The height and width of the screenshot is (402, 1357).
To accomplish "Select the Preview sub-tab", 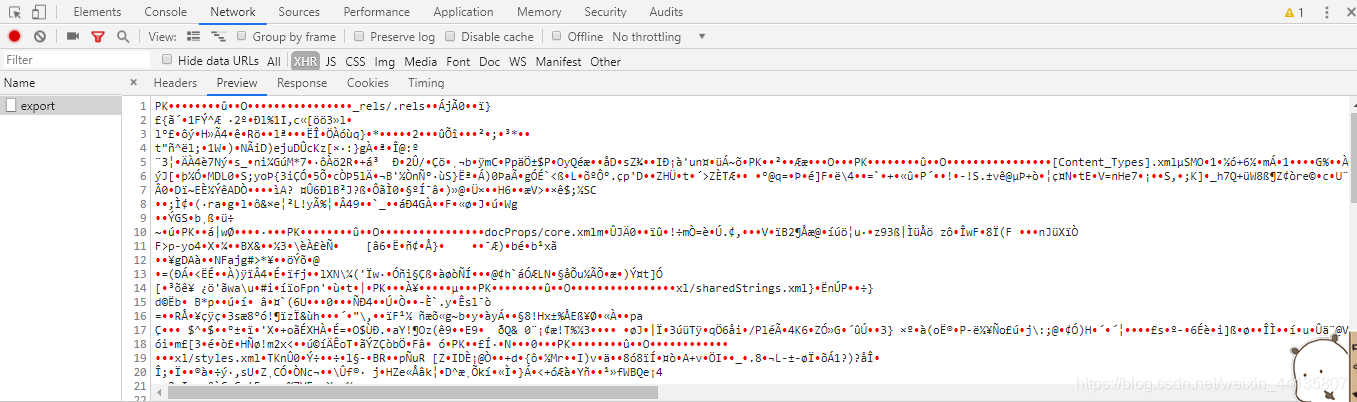I will (237, 83).
